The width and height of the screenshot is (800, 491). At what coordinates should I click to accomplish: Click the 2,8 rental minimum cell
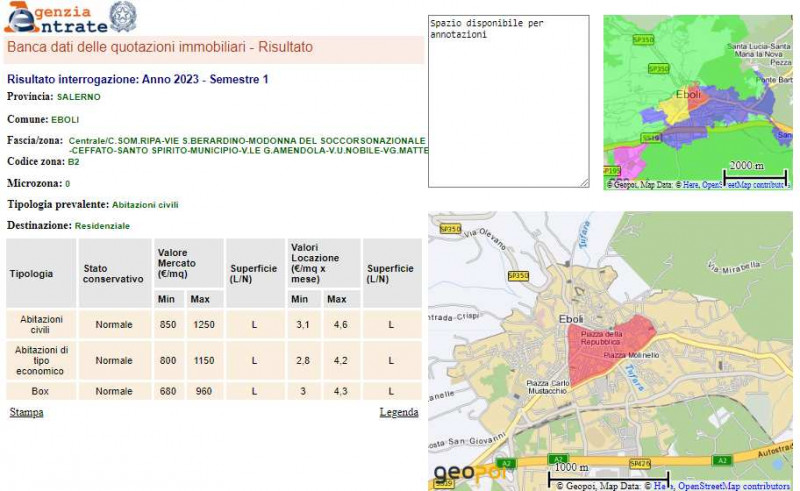point(303,360)
